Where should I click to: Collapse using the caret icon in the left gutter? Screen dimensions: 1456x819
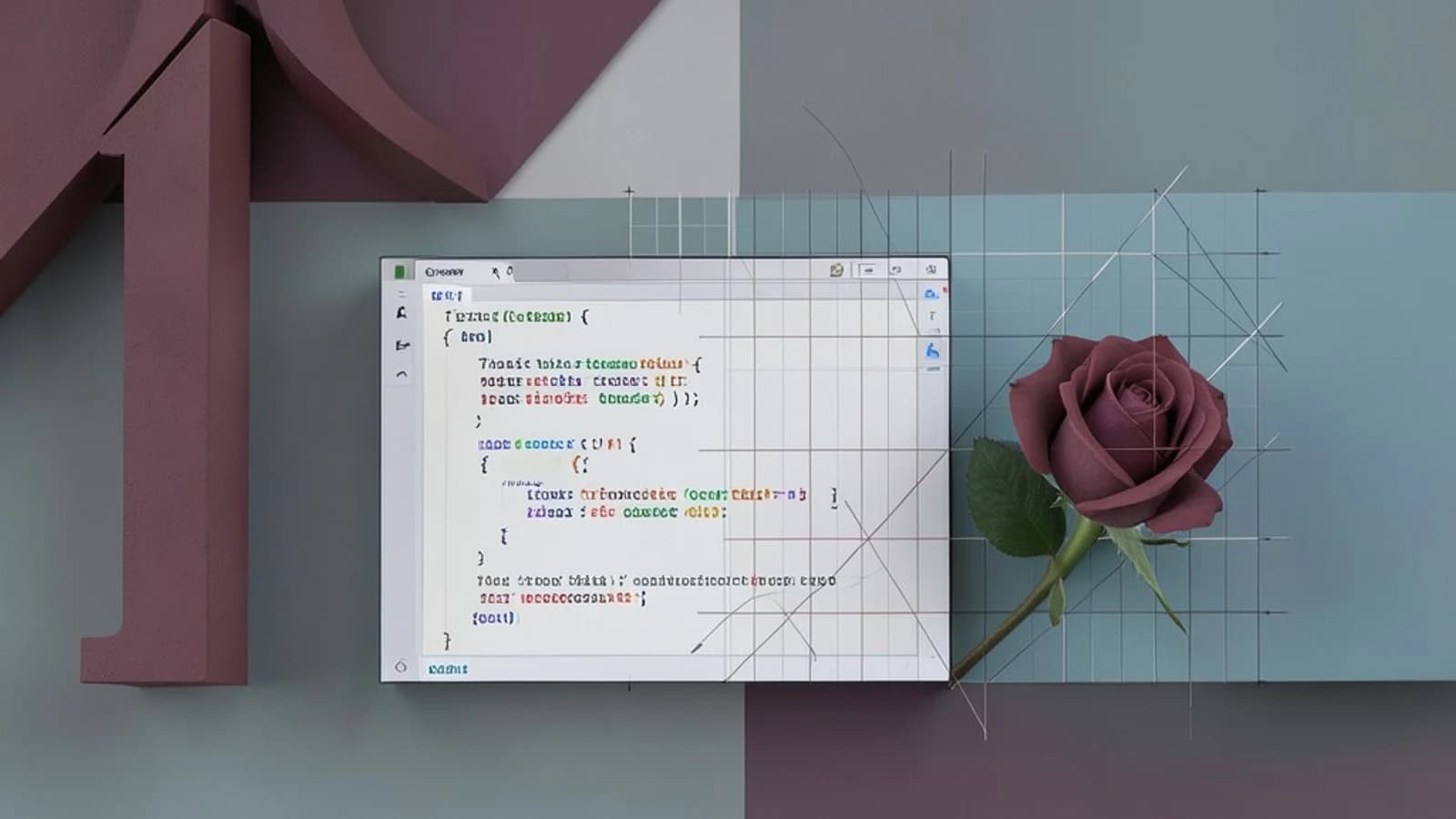401,373
